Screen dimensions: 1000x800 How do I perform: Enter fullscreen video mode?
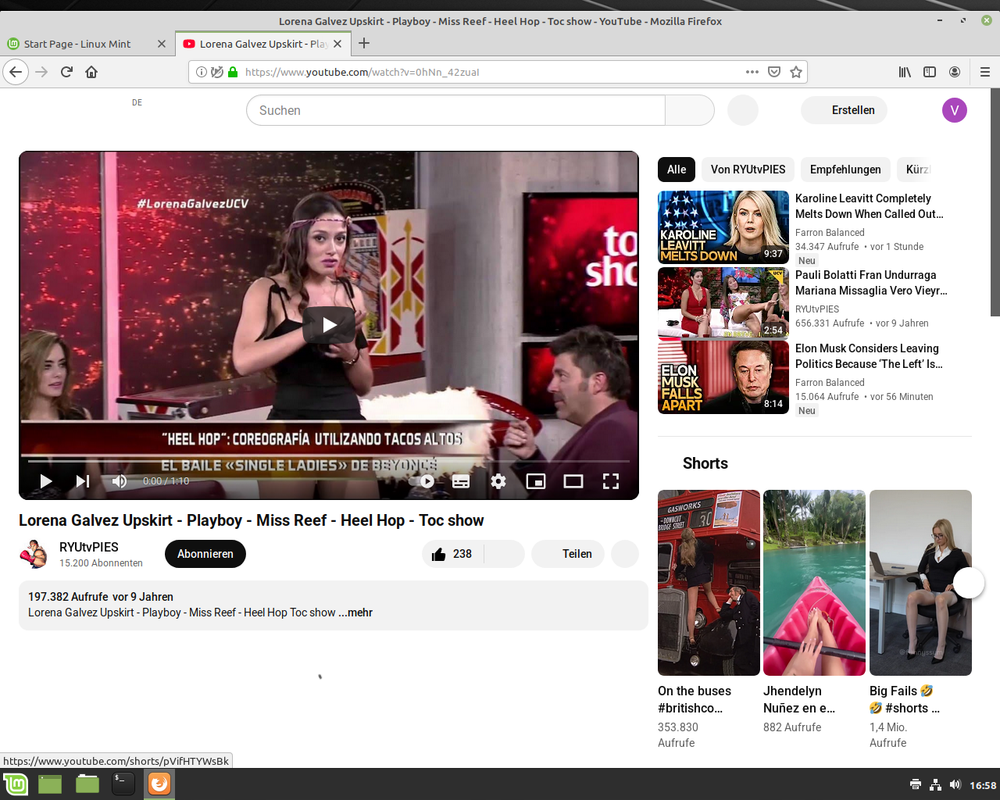610,481
